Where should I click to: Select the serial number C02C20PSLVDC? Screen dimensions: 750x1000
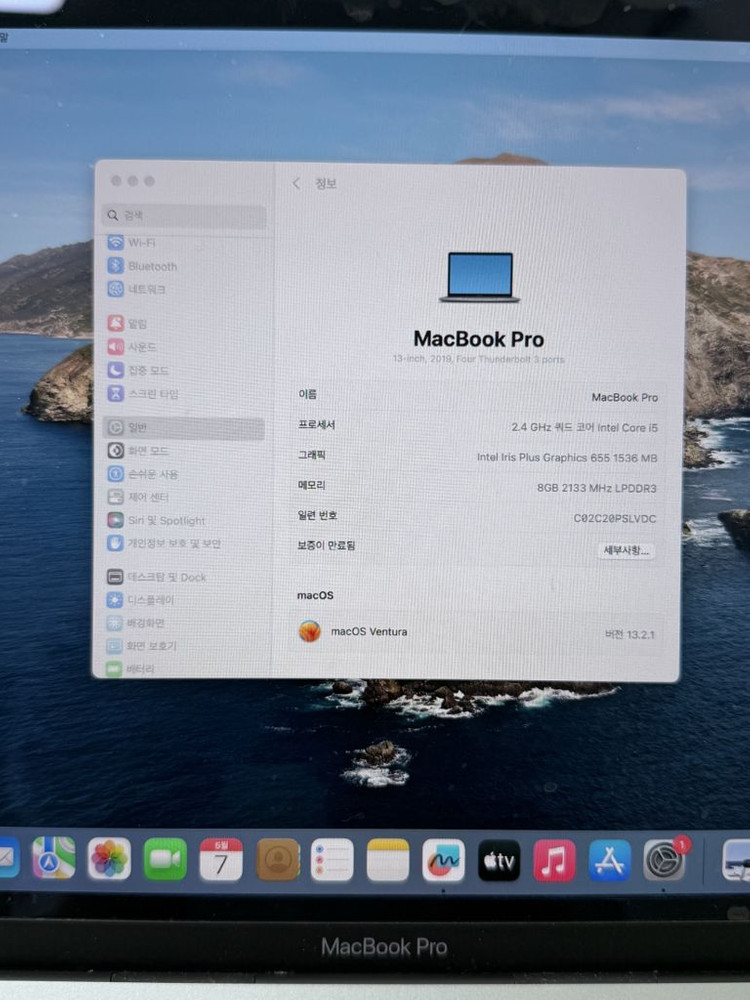pos(615,518)
